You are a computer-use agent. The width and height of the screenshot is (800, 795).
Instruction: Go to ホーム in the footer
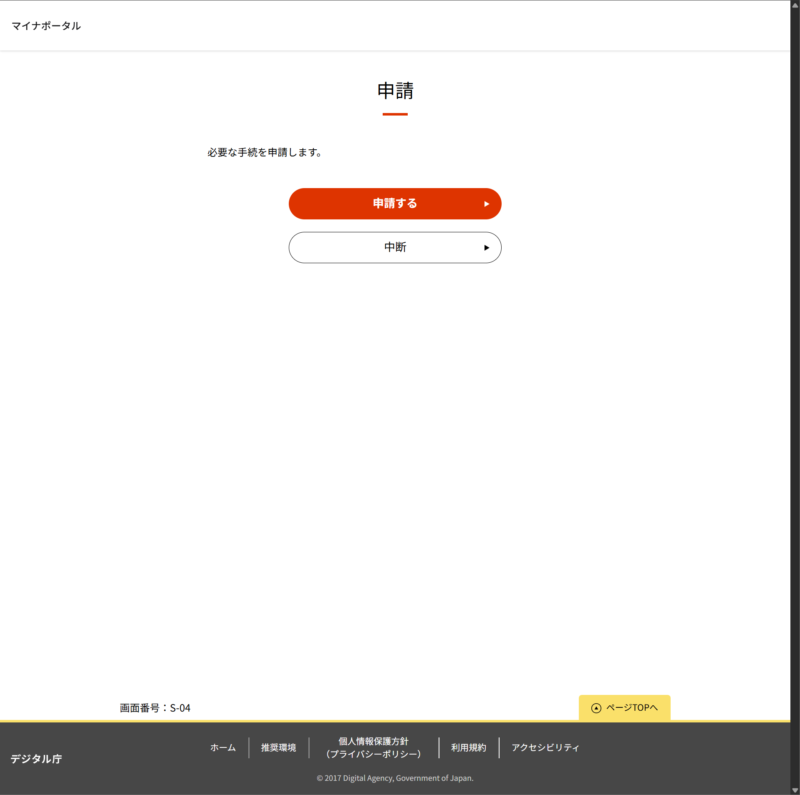pos(223,748)
